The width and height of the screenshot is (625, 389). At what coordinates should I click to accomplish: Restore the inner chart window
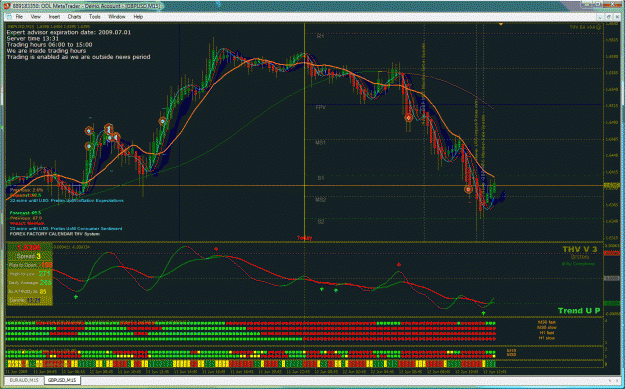pos(608,17)
